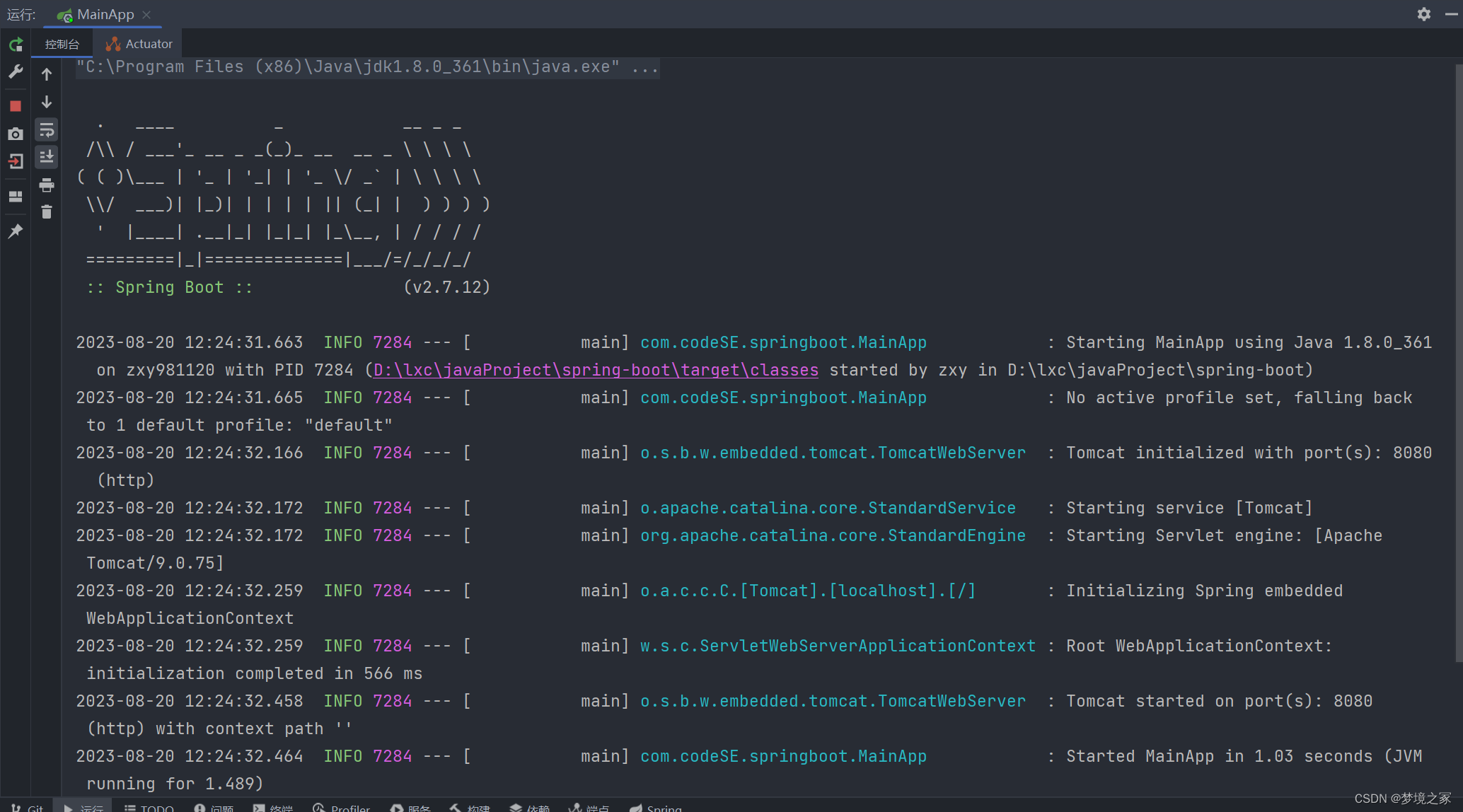Dump threads with the camera icon
Viewport: 1463px width, 812px height.
(16, 134)
